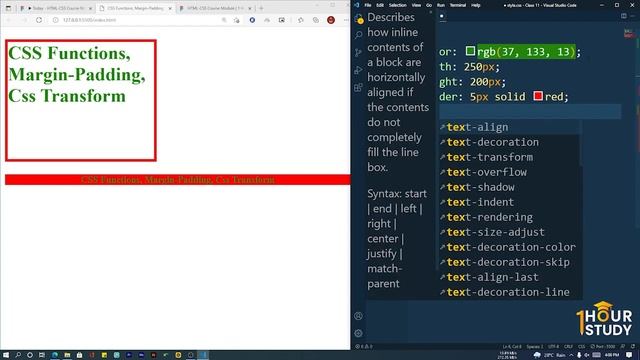
Task: Open the View menu in VS Code
Action: coord(416,5)
